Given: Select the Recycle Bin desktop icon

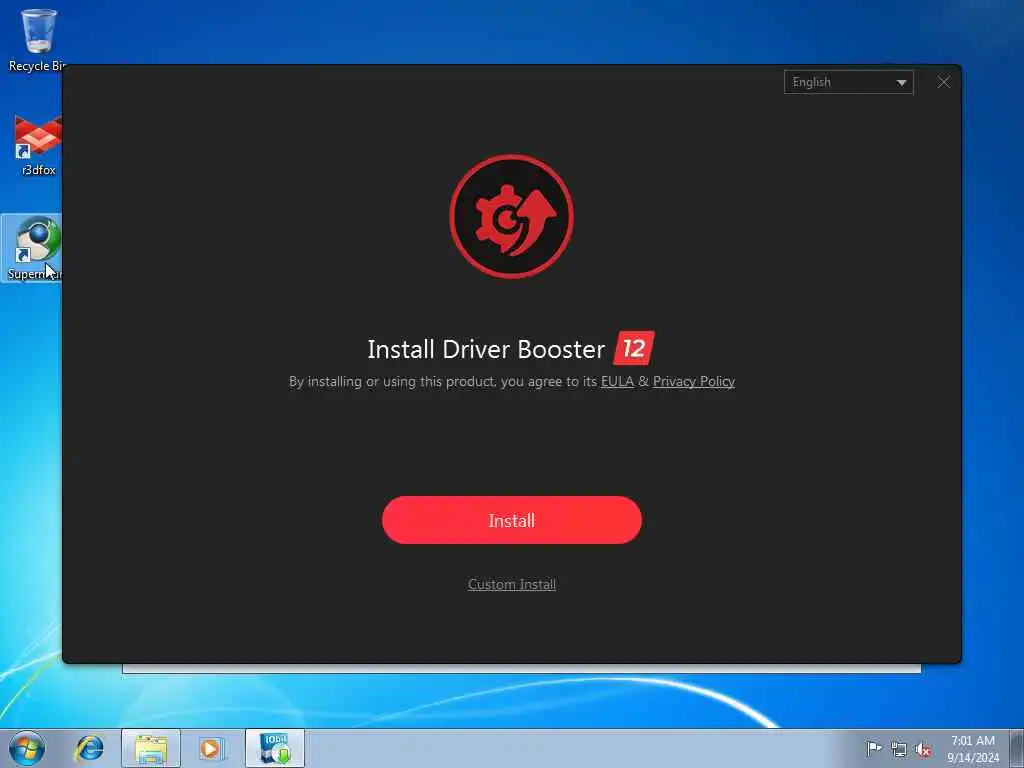Looking at the screenshot, I should [x=36, y=39].
